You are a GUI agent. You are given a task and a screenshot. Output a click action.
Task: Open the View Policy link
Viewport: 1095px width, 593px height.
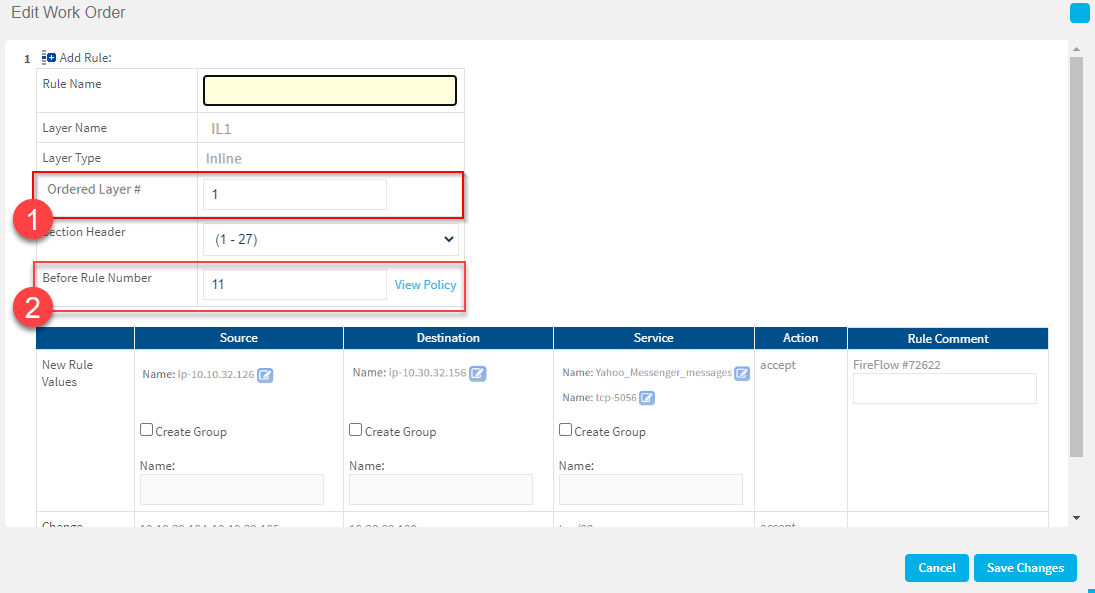425,285
